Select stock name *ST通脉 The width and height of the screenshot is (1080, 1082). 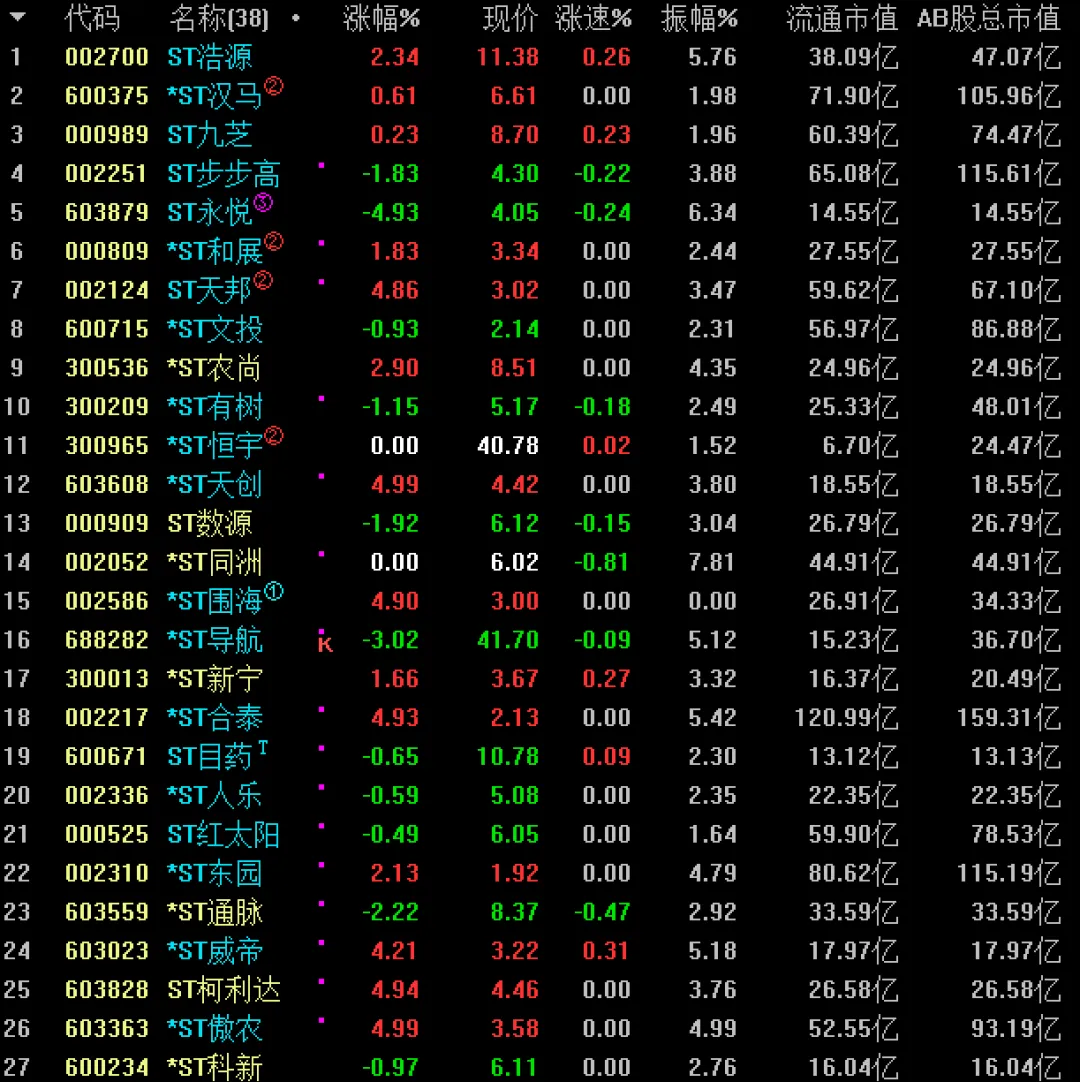pos(215,912)
